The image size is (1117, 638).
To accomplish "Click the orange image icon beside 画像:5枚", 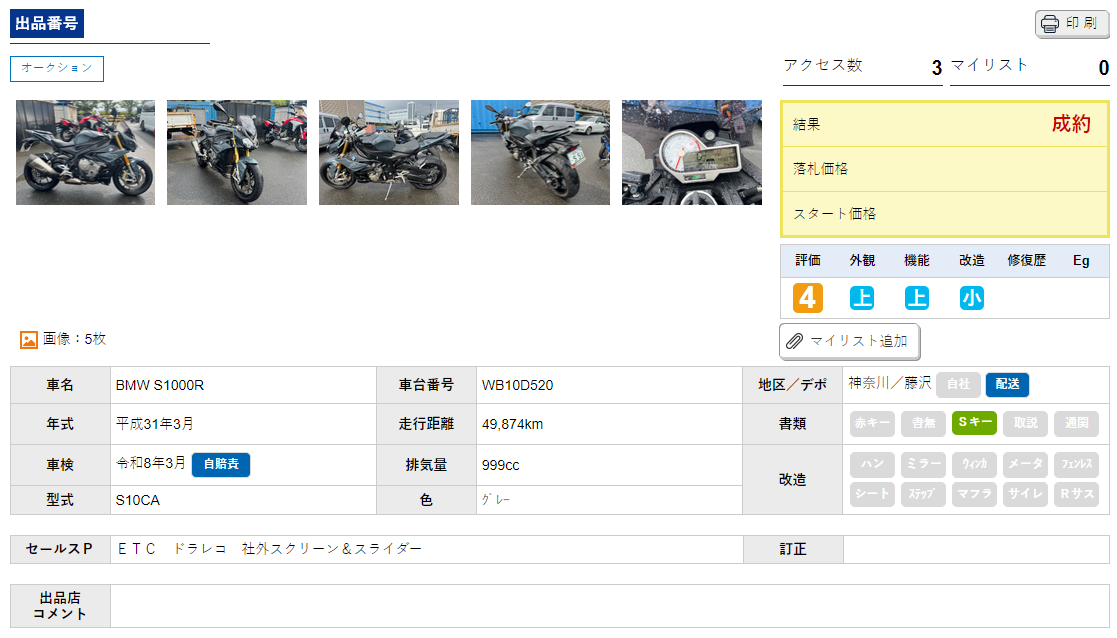I will pyautogui.click(x=28, y=340).
